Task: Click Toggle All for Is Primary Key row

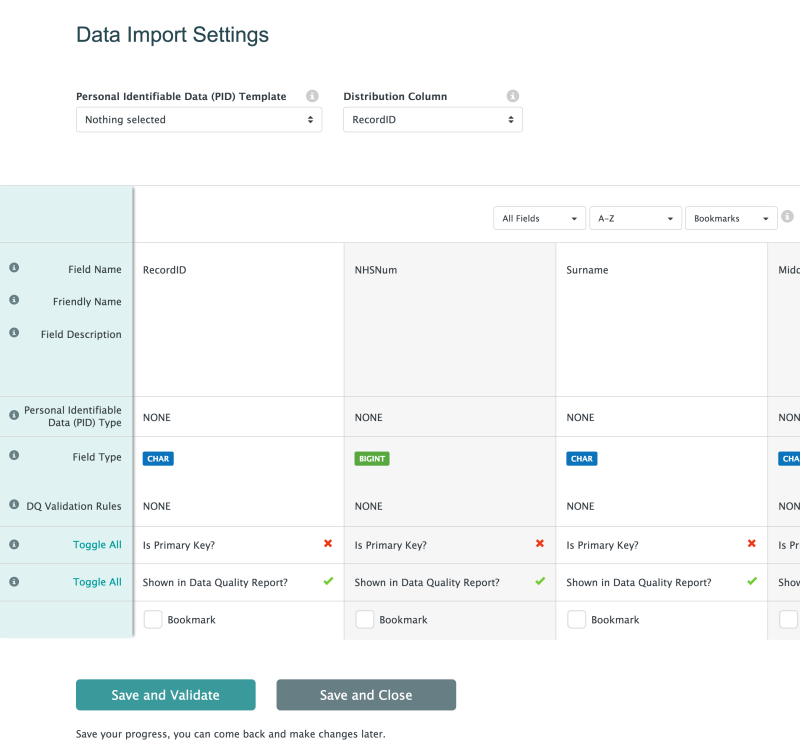Action: coord(97,544)
